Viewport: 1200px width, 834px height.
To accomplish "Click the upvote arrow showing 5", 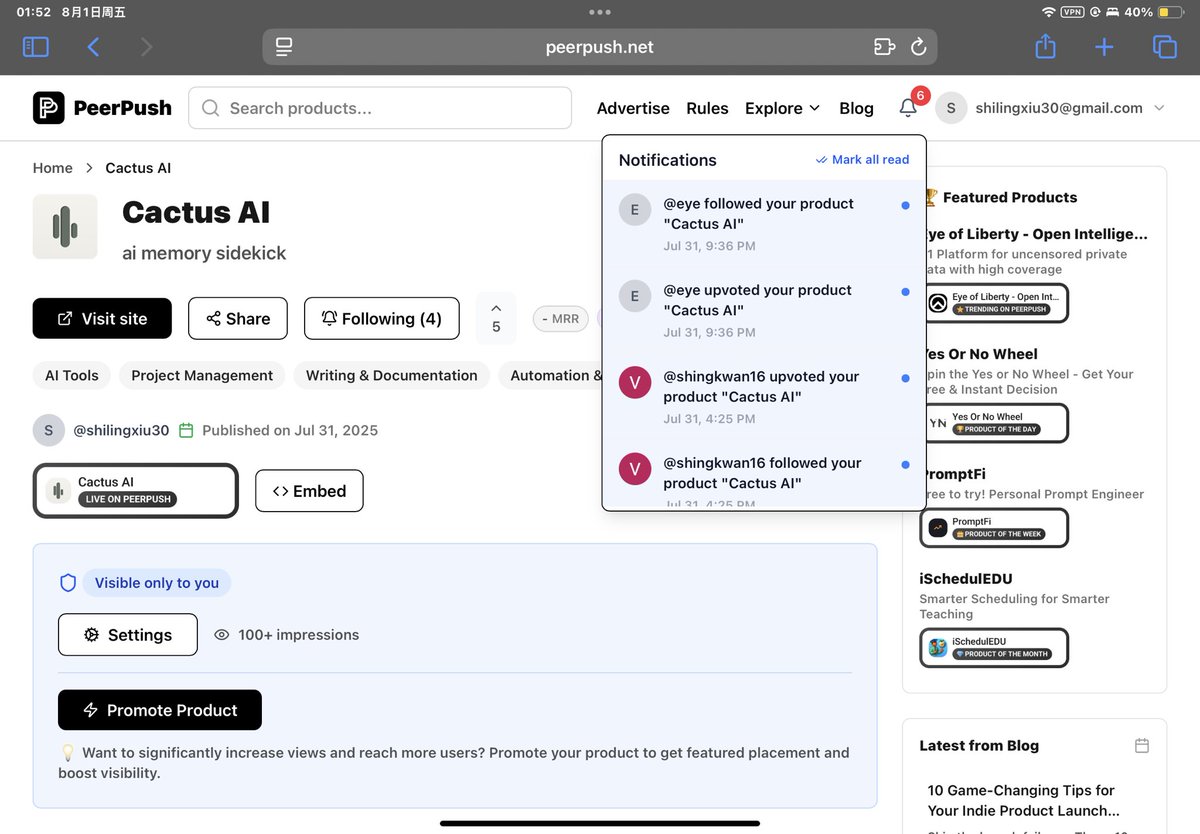I will point(496,318).
